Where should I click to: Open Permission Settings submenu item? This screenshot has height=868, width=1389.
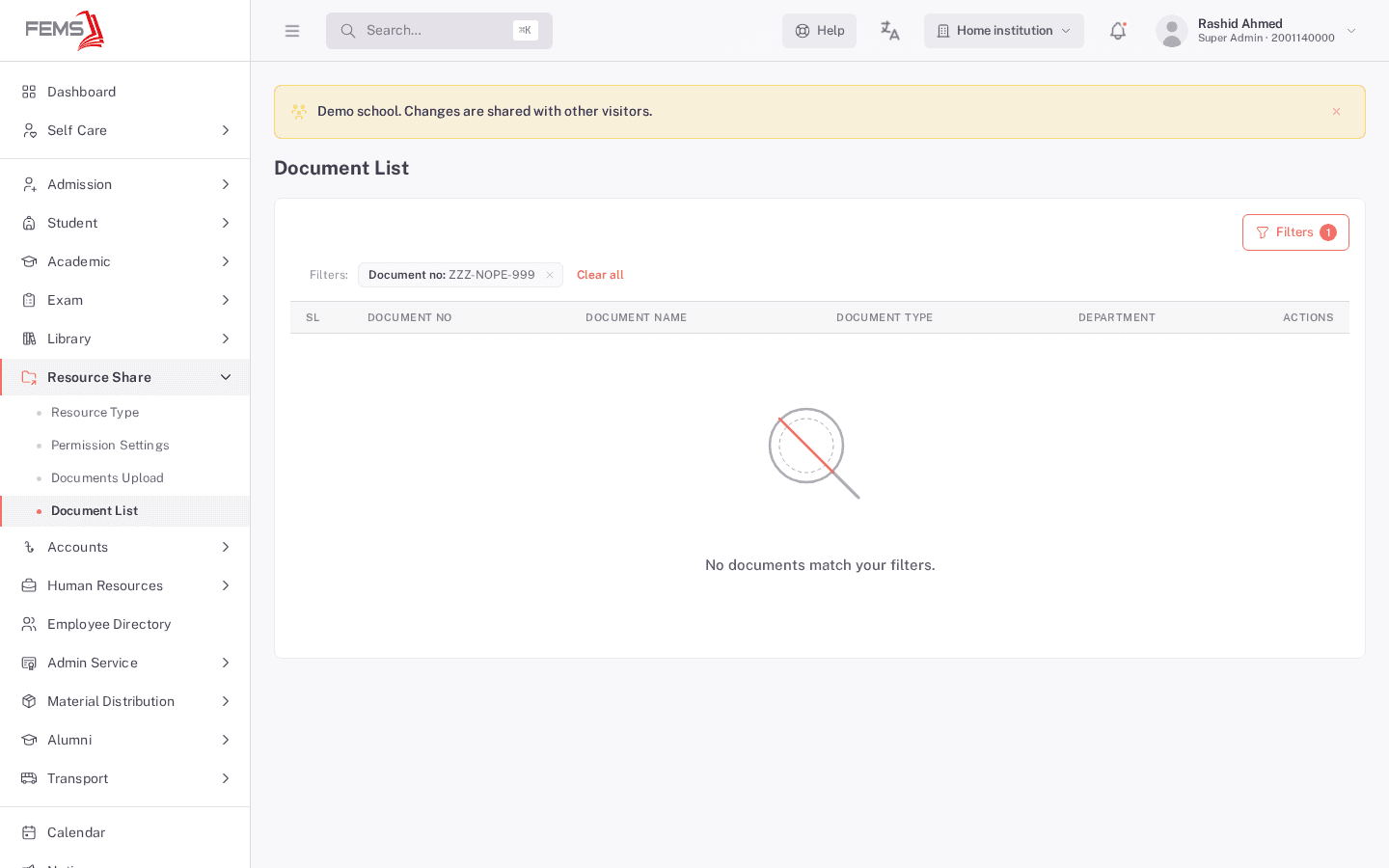125,445
